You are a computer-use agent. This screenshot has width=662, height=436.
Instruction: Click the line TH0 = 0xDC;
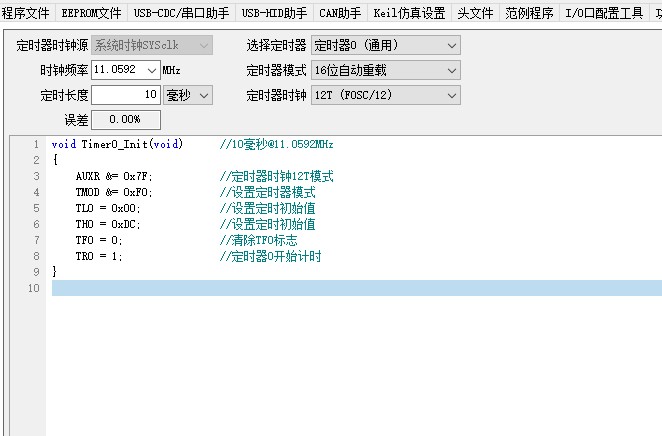coord(108,225)
